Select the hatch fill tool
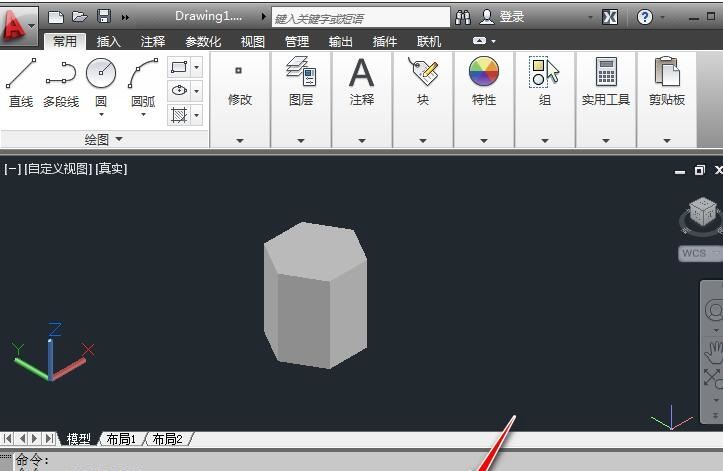This screenshot has width=723, height=471. pos(179,114)
